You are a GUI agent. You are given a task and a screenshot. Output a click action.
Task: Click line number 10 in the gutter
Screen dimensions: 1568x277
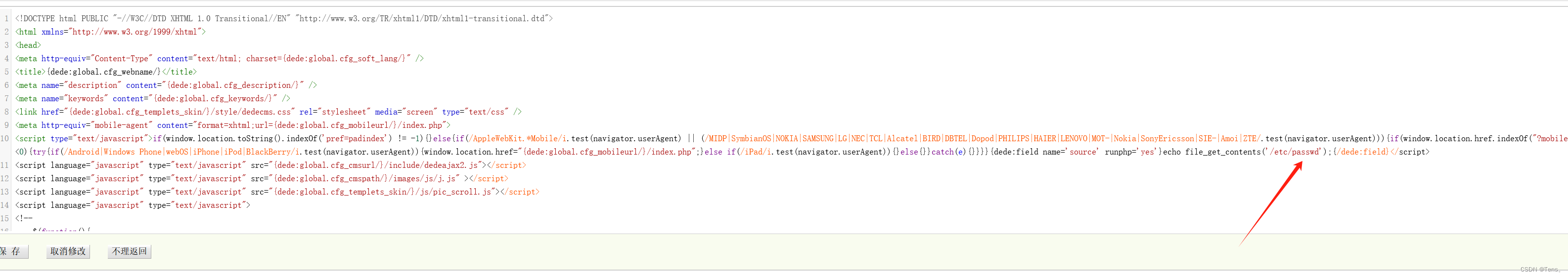[5, 138]
